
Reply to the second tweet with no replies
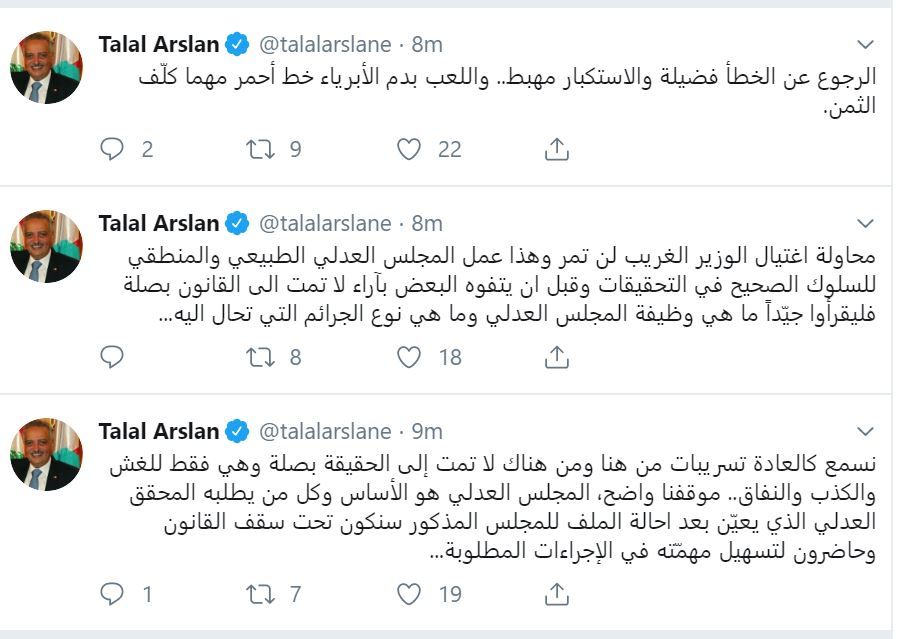[x=113, y=357]
